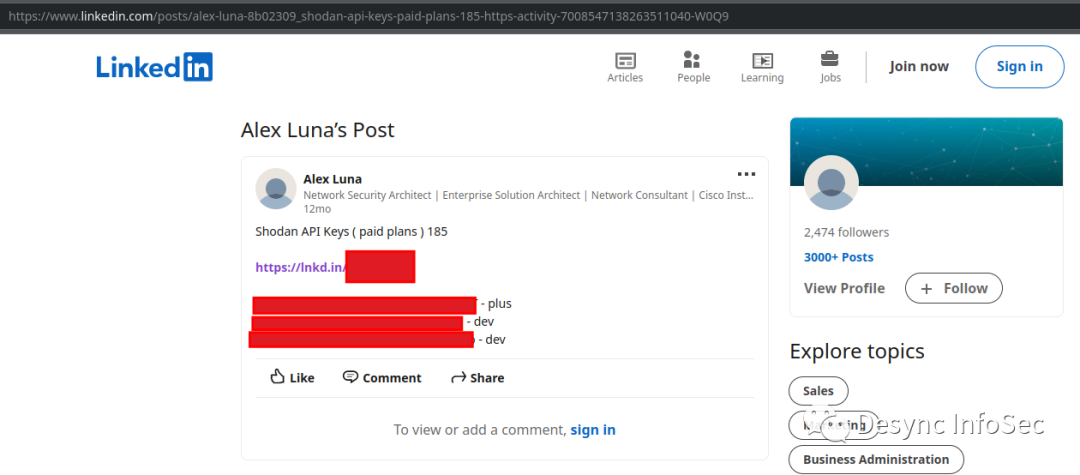Click the browser URL address bar

540,16
